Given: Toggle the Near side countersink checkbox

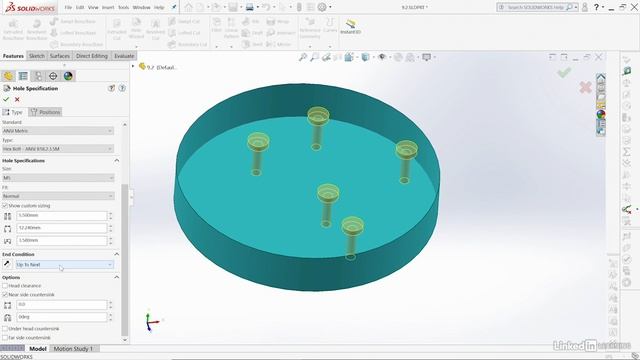Looking at the screenshot, I should (5, 294).
